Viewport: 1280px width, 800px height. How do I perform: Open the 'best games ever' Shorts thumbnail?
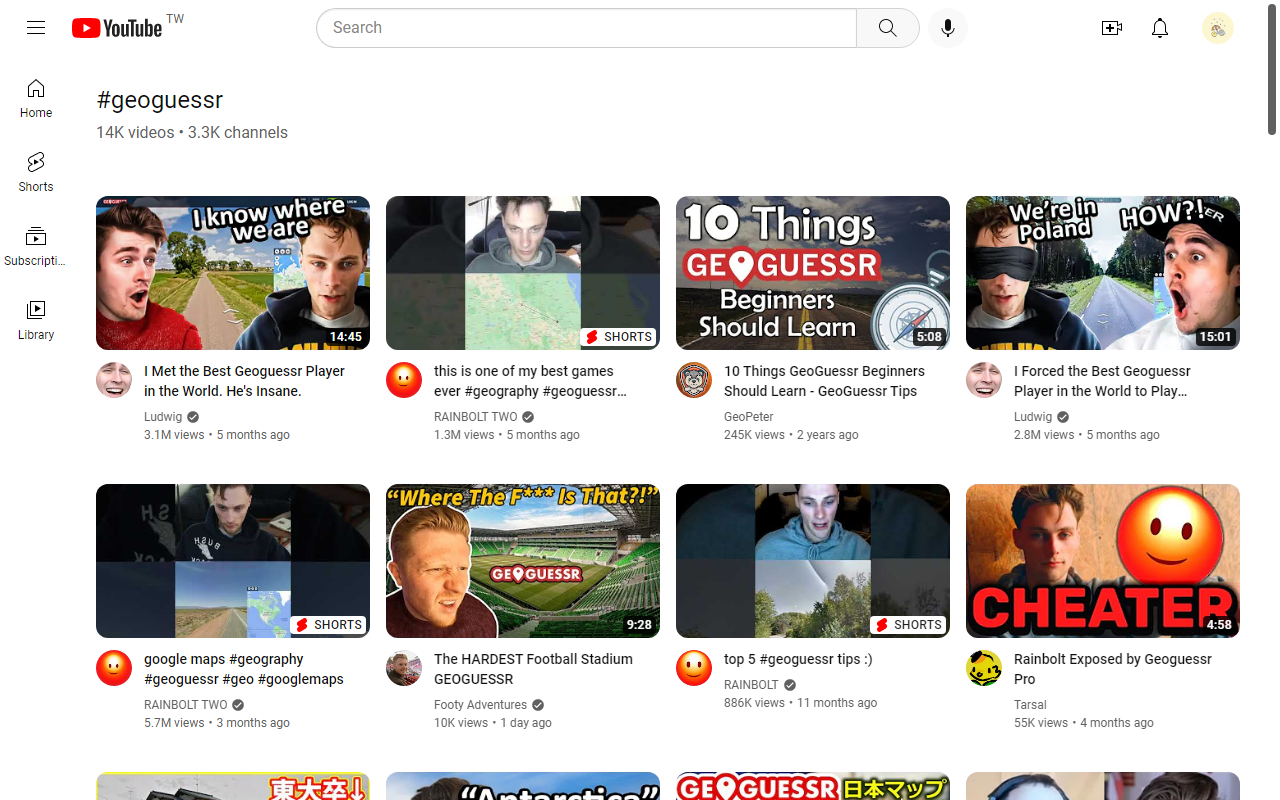[x=523, y=273]
